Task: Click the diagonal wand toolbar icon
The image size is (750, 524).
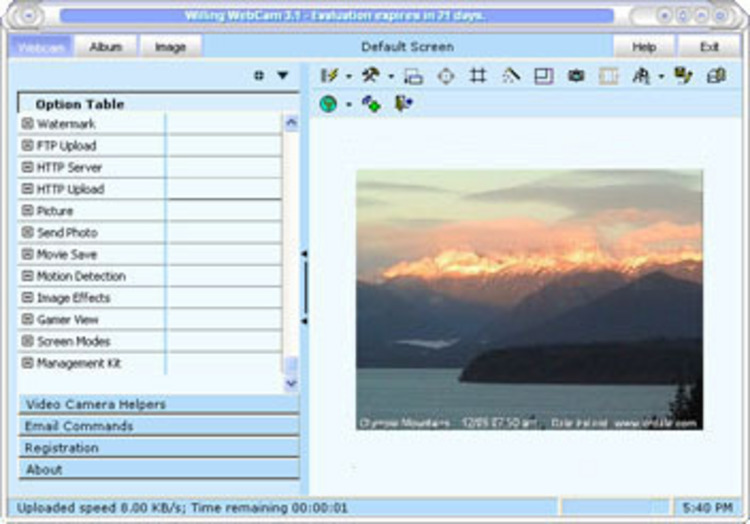Action: [510, 76]
